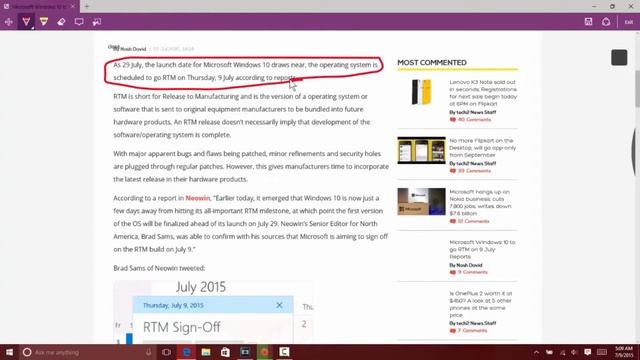Open File Explorer from taskbar

(x=206, y=352)
